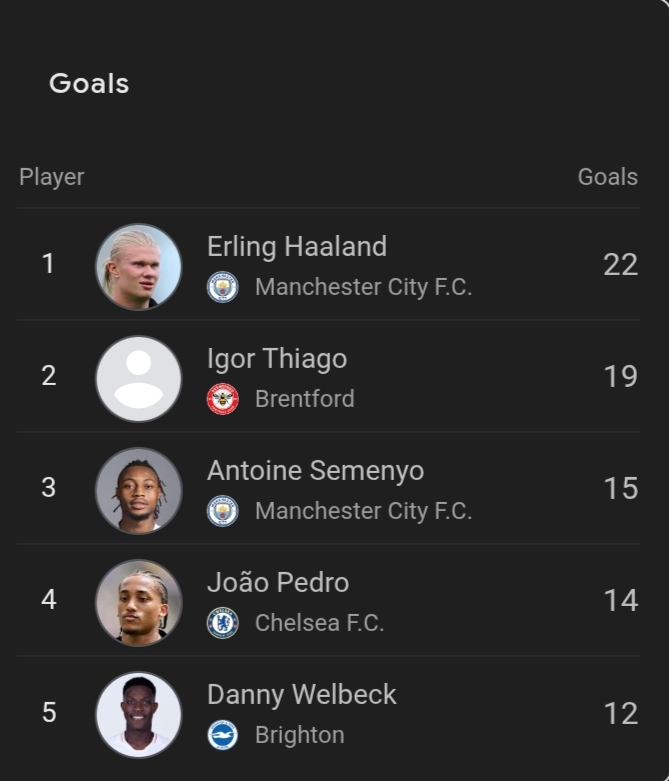Click Manchester City crest beside Haaland

[x=222, y=287]
